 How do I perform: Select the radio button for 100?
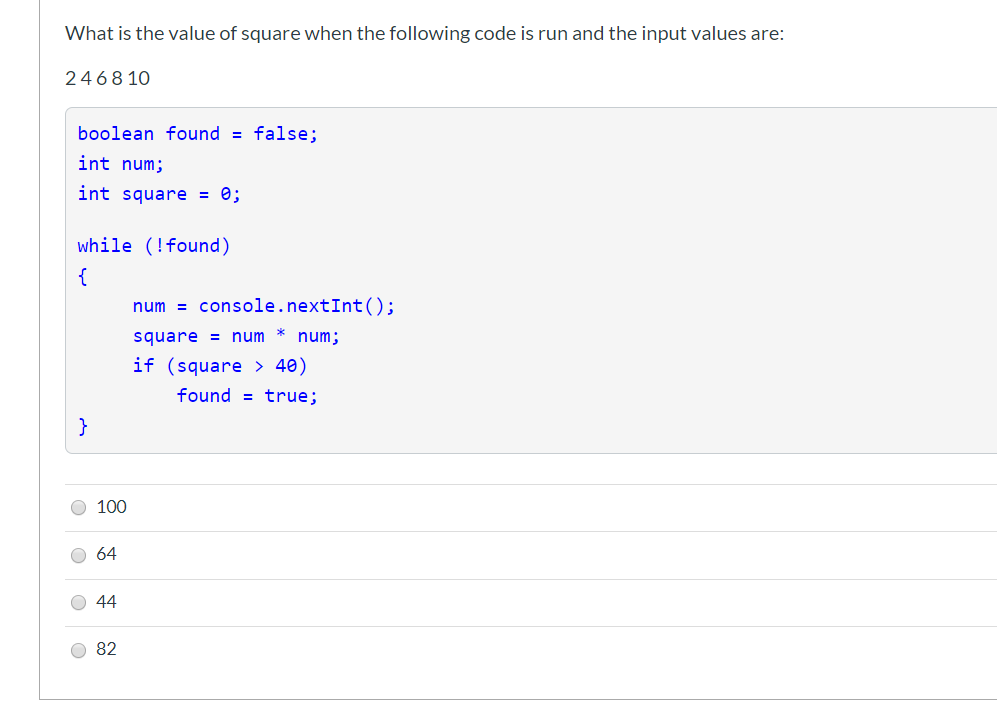click(x=78, y=508)
